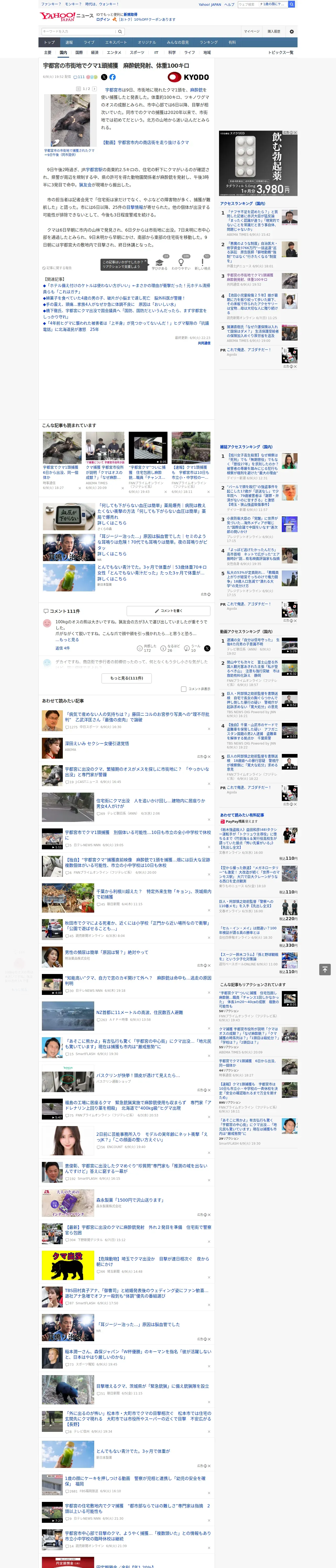
Task: Click the Yahoo! JAPAN news logo
Action: 66,16
